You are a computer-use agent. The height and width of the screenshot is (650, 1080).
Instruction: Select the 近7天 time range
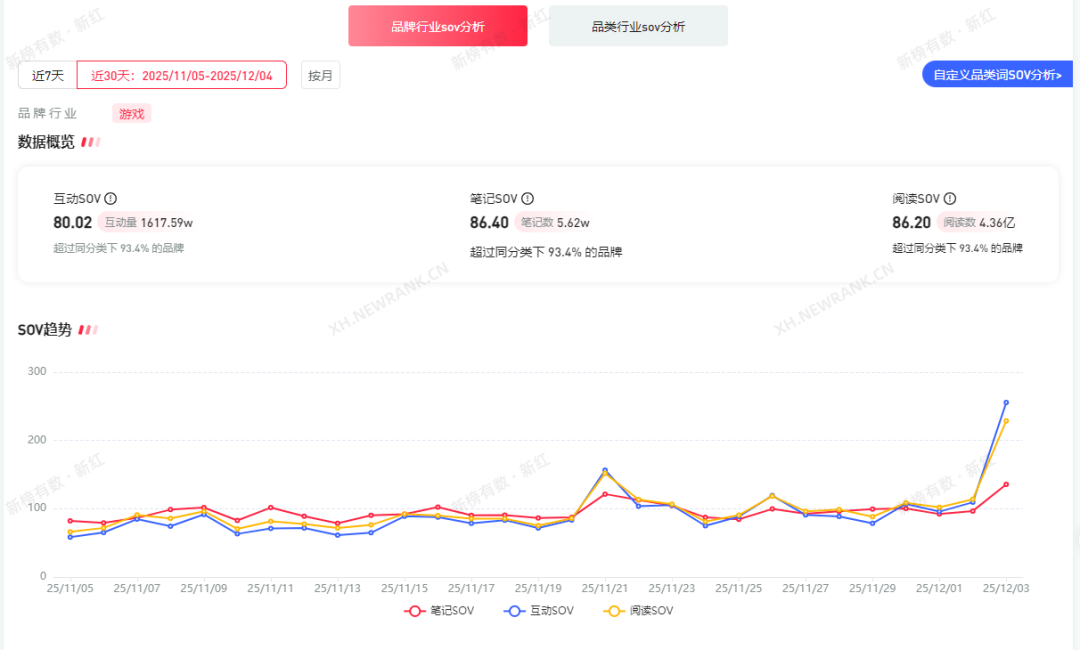pyautogui.click(x=47, y=75)
